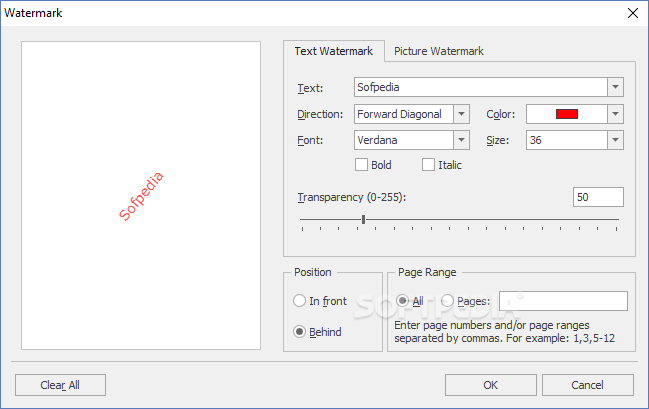Open the Direction dropdown arrow
649x409 pixels.
[x=461, y=114]
